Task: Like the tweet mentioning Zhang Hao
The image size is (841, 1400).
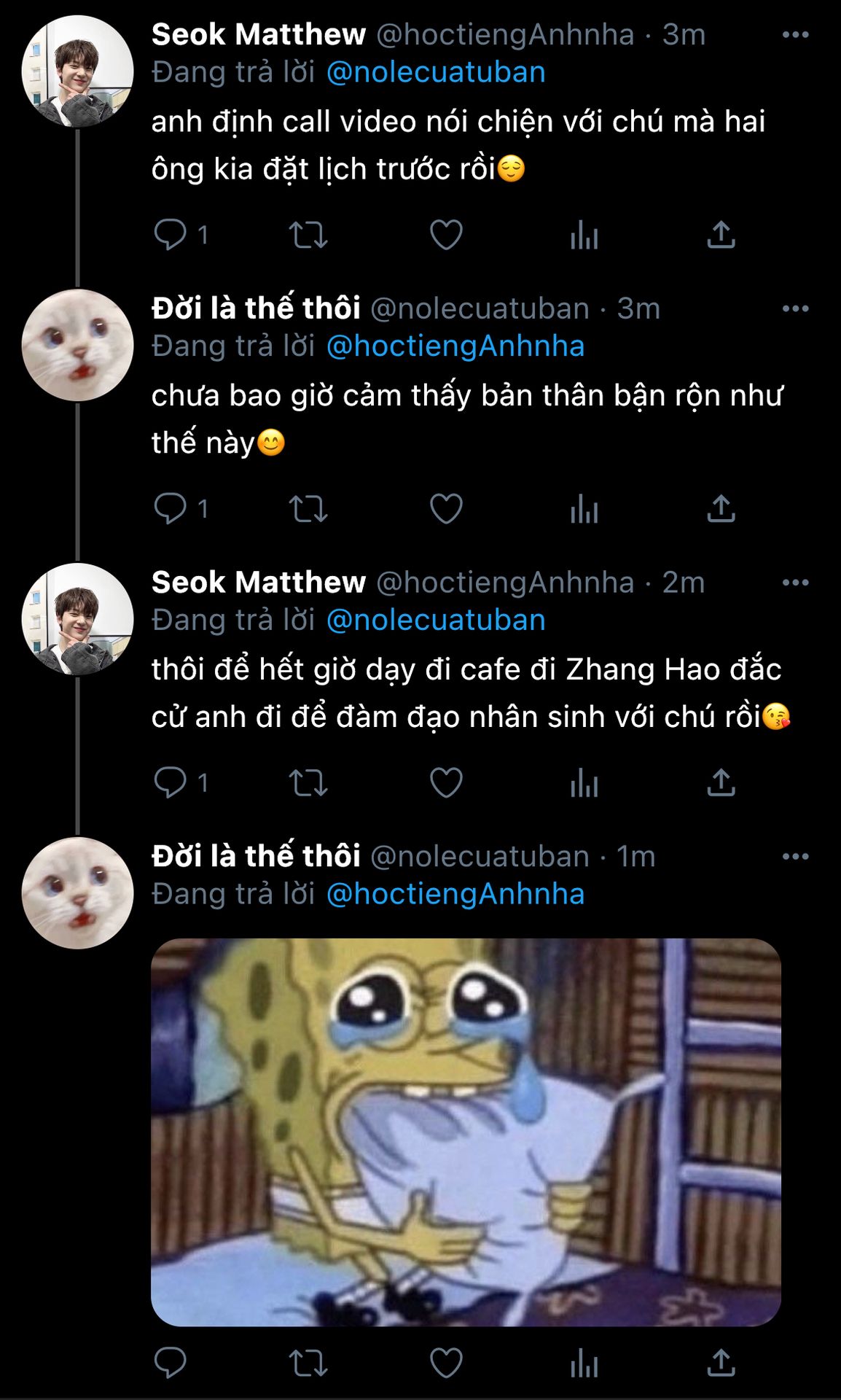Action: tap(446, 783)
